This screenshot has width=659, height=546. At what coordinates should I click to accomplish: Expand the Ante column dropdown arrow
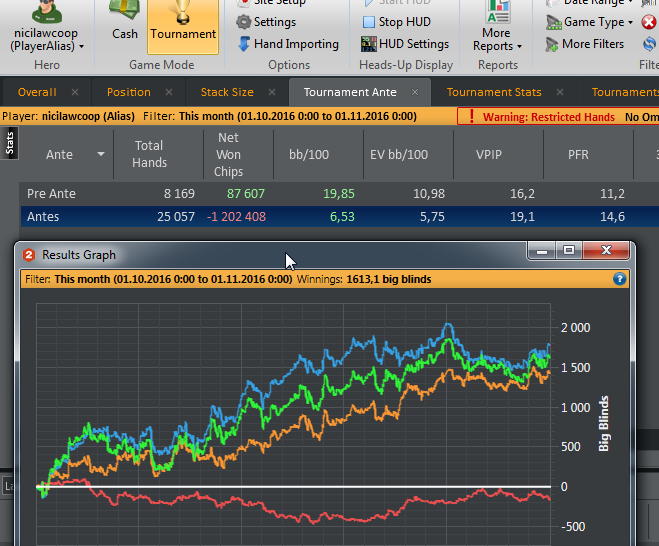(101, 155)
